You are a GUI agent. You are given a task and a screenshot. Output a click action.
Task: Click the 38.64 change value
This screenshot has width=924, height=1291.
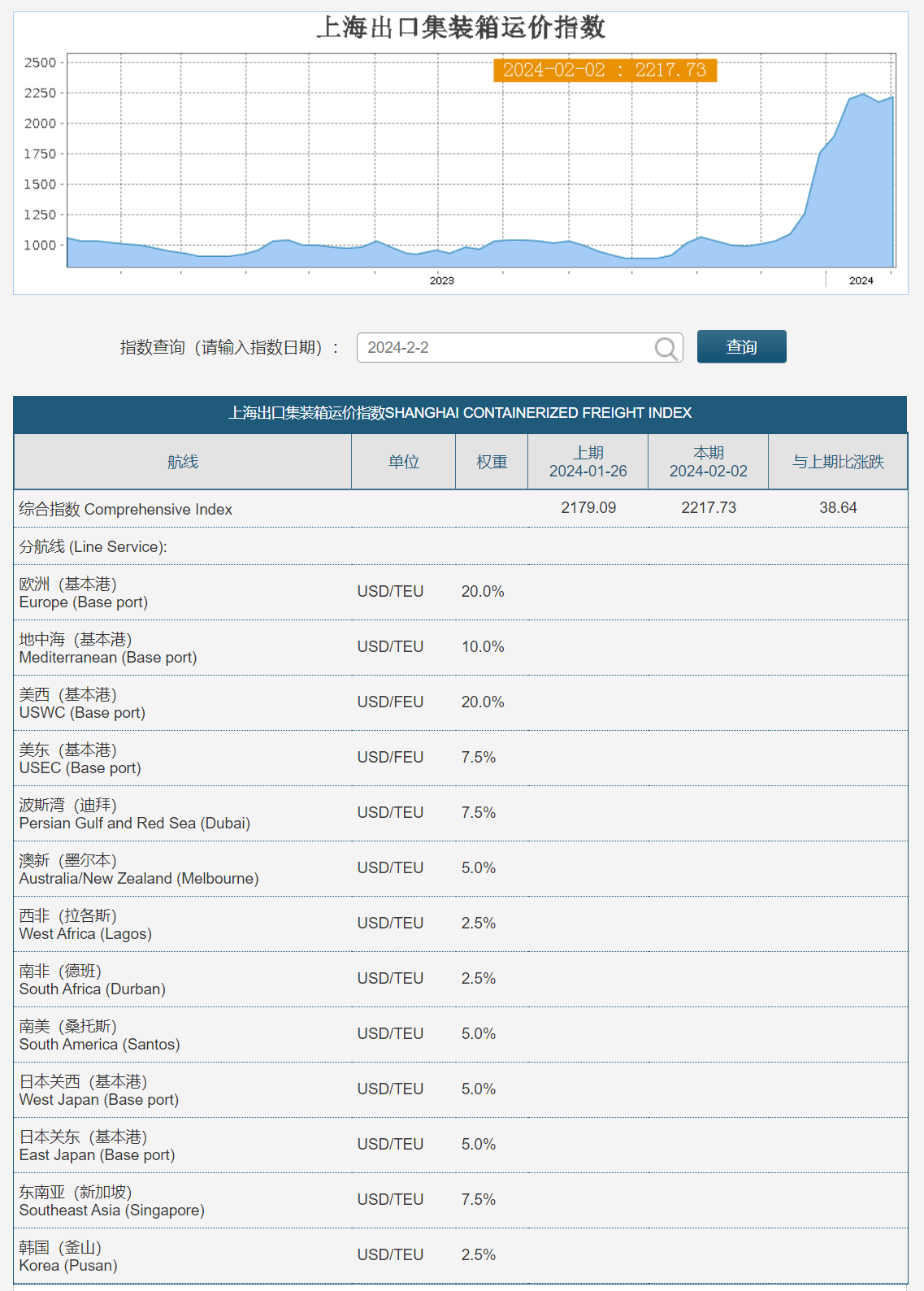pos(838,508)
